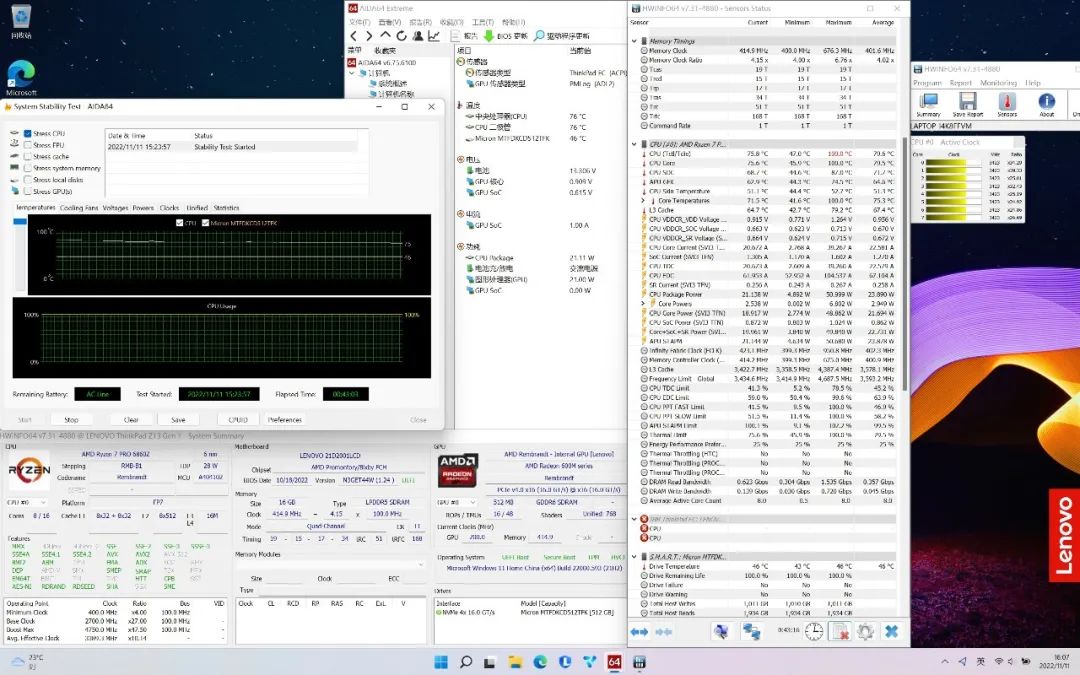
Task: Uncheck Stress CPU
Action: pyautogui.click(x=28, y=134)
